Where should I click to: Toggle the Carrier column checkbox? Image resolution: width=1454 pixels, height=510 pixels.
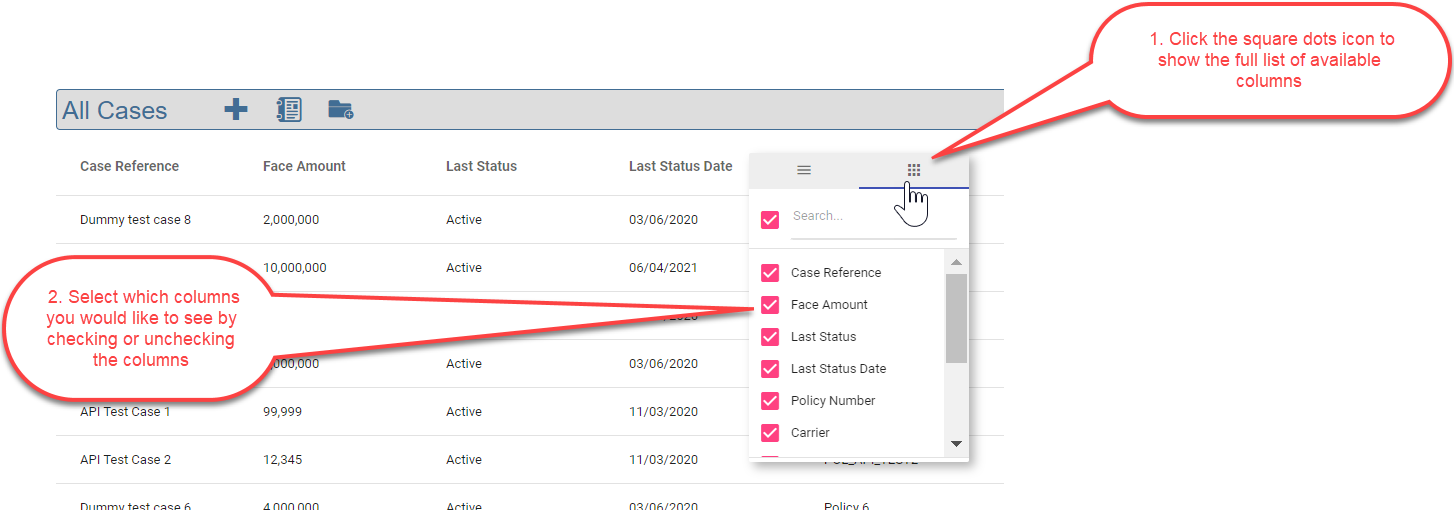[x=770, y=433]
